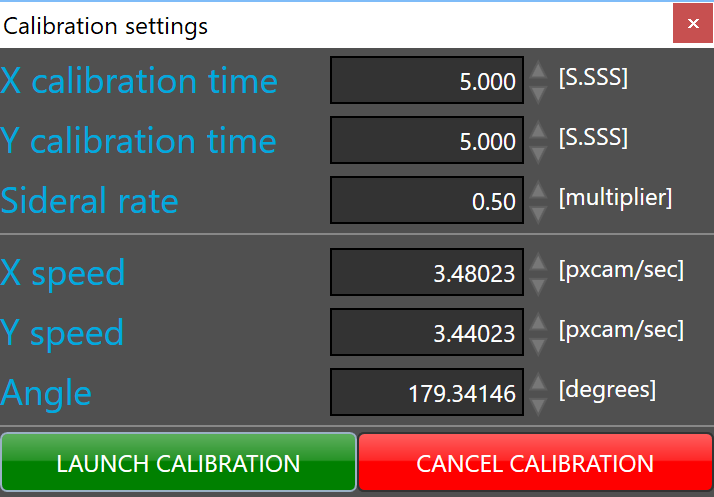Click down arrow for X calibration time

coord(538,91)
